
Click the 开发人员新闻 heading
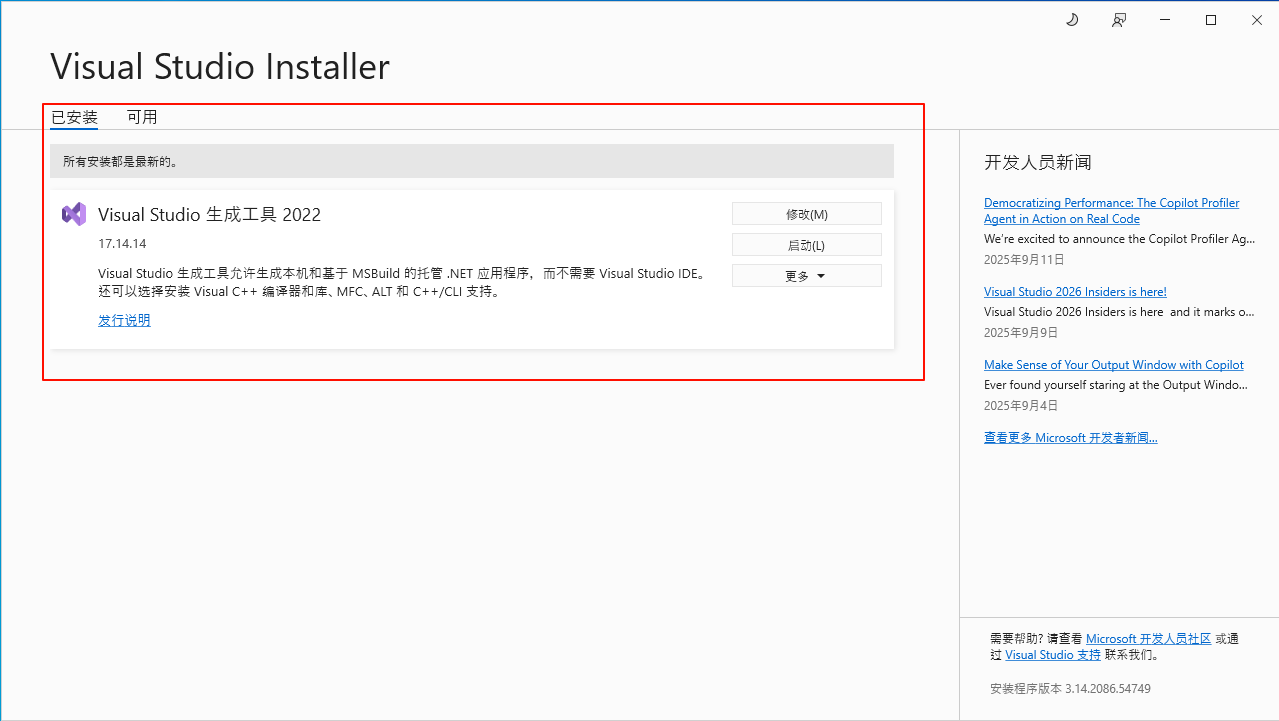click(1038, 162)
